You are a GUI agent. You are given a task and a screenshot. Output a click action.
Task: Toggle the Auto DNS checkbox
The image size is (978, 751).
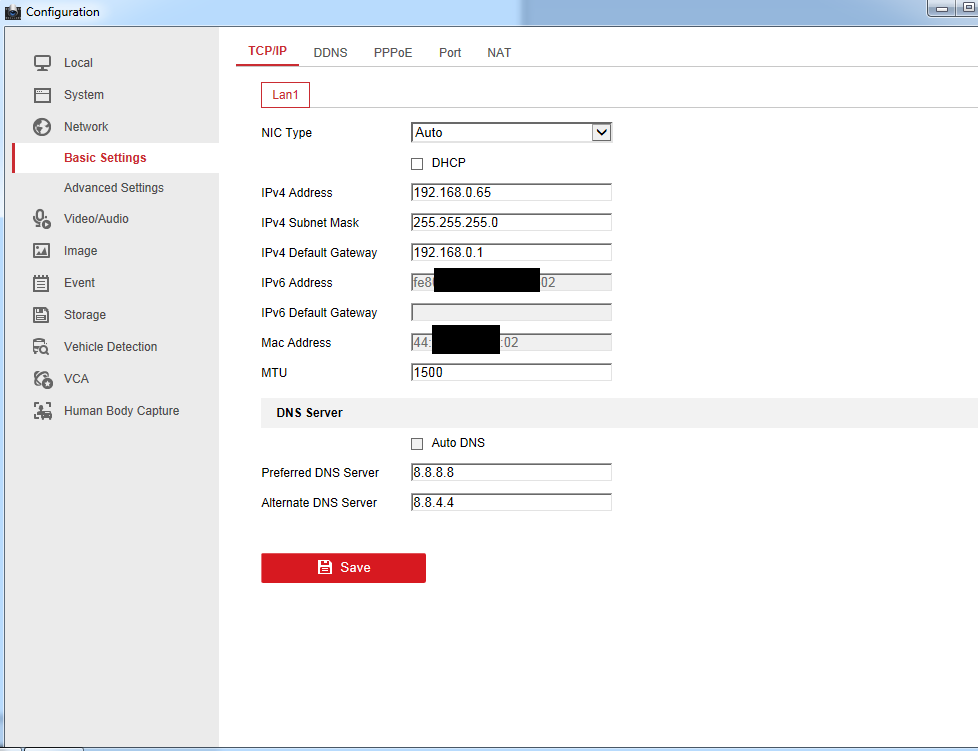pyautogui.click(x=417, y=443)
